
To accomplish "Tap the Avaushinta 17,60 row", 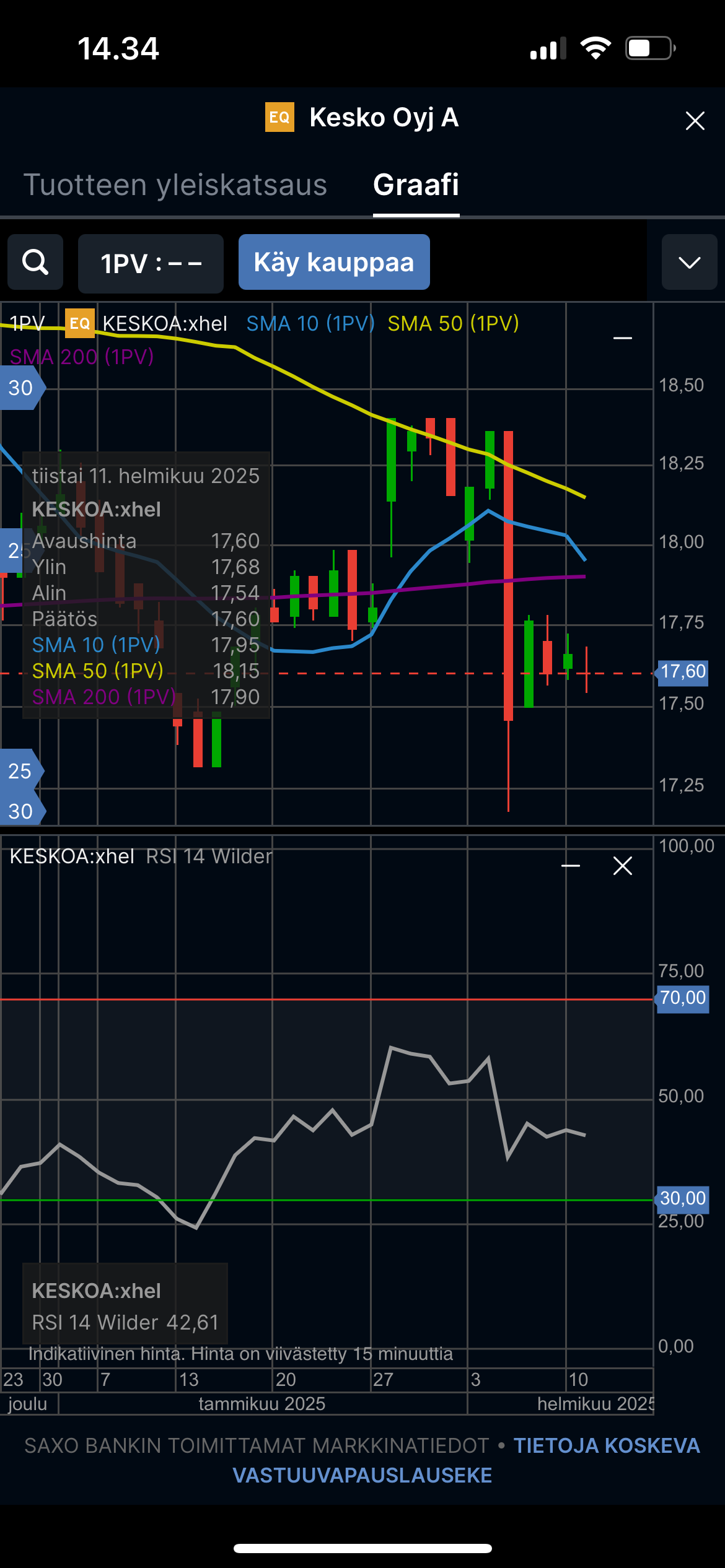I will [146, 541].
